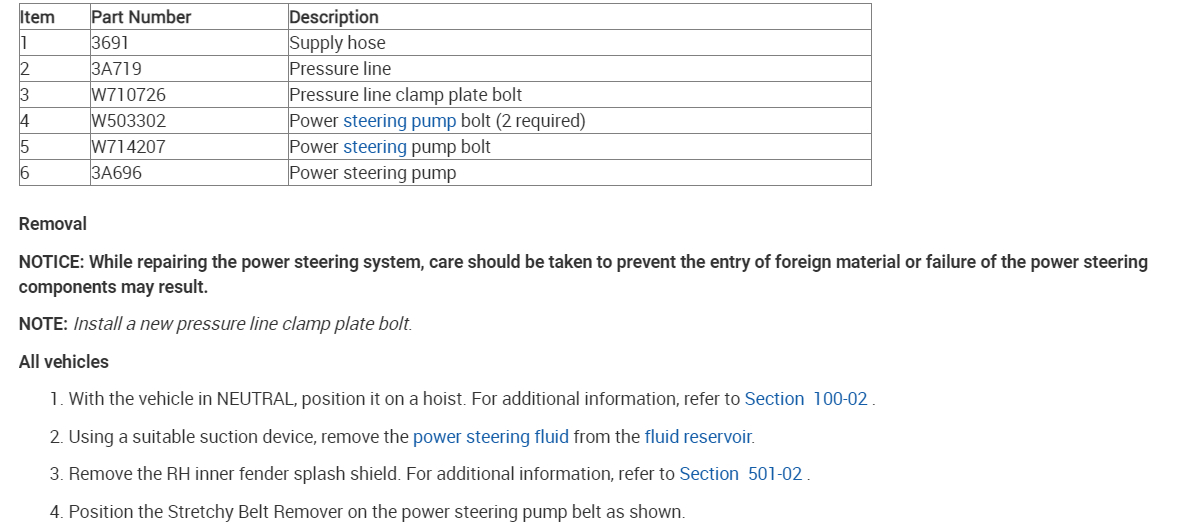Click the "All vehicles" subheading
1201x524 pixels.
pos(64,362)
